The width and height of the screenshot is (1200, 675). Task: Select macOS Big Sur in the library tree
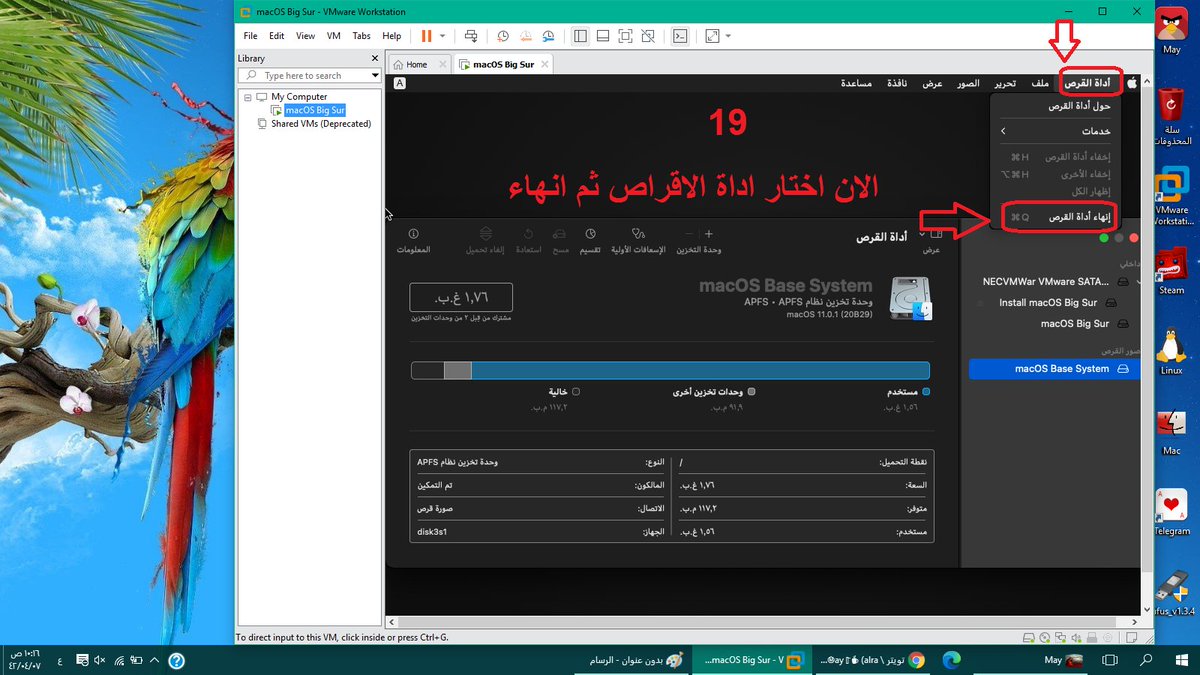pos(314,110)
